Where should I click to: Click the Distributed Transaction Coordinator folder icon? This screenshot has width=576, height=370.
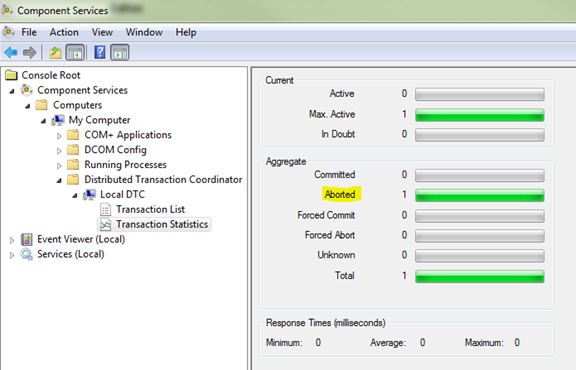(x=73, y=179)
